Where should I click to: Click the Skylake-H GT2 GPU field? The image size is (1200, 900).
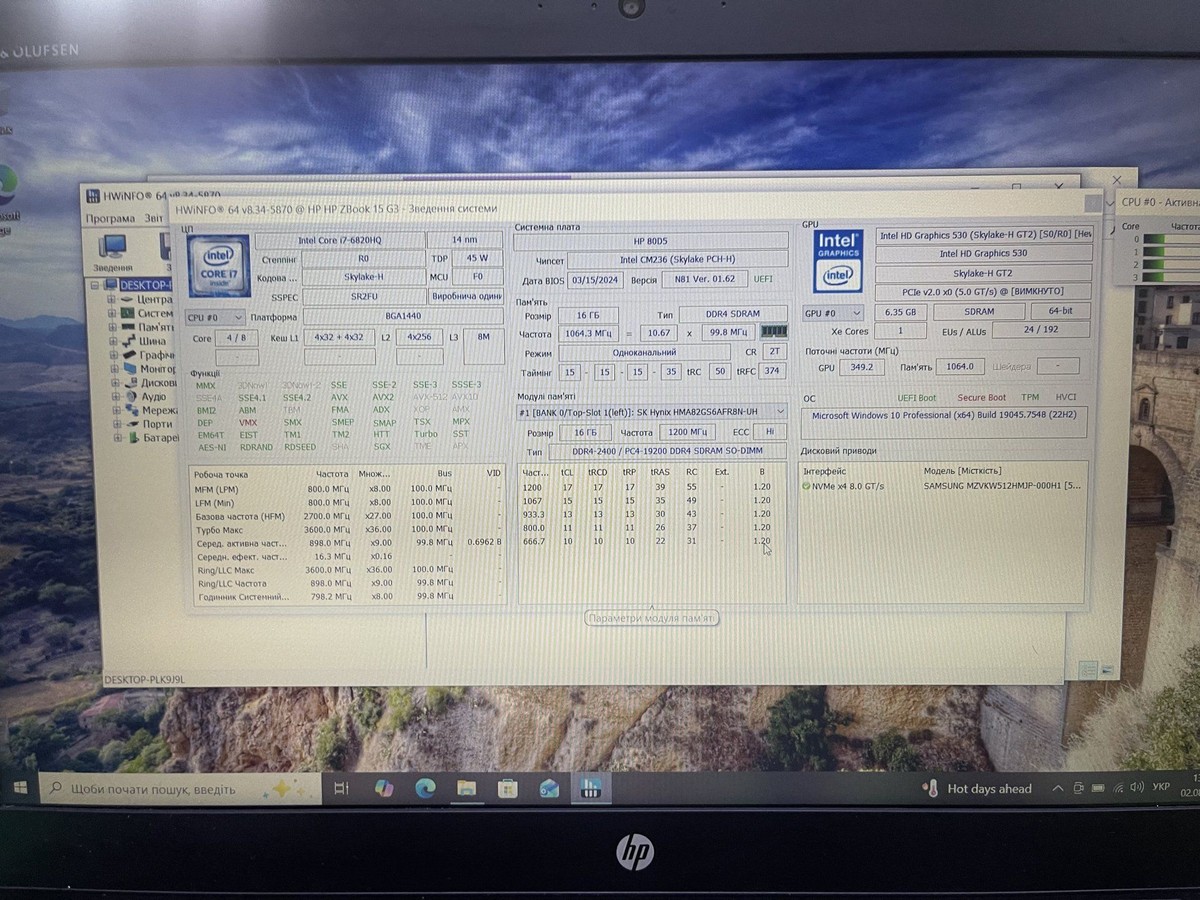coord(983,273)
